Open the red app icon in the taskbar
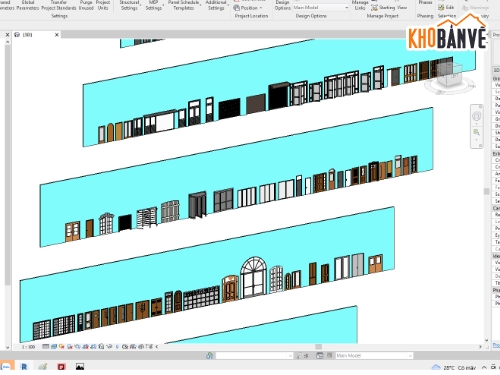Screen dimensions: 500x375 click(61, 367)
